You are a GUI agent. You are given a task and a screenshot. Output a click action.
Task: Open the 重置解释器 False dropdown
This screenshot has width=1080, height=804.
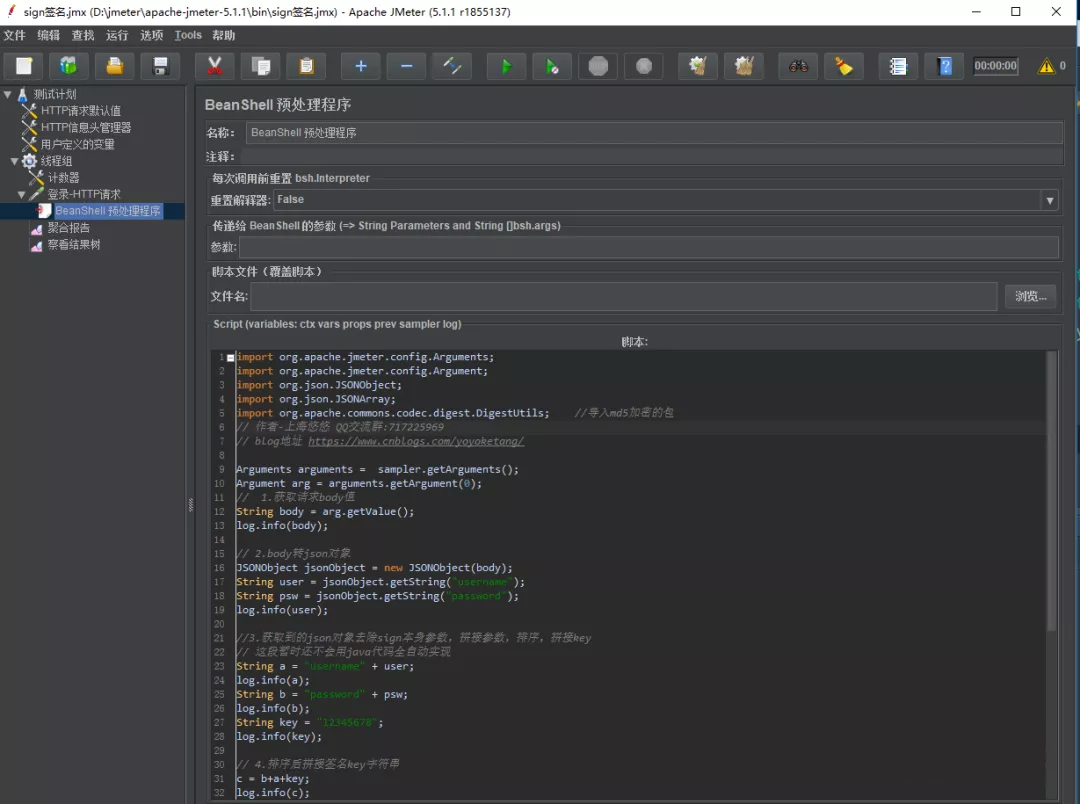pos(1050,200)
